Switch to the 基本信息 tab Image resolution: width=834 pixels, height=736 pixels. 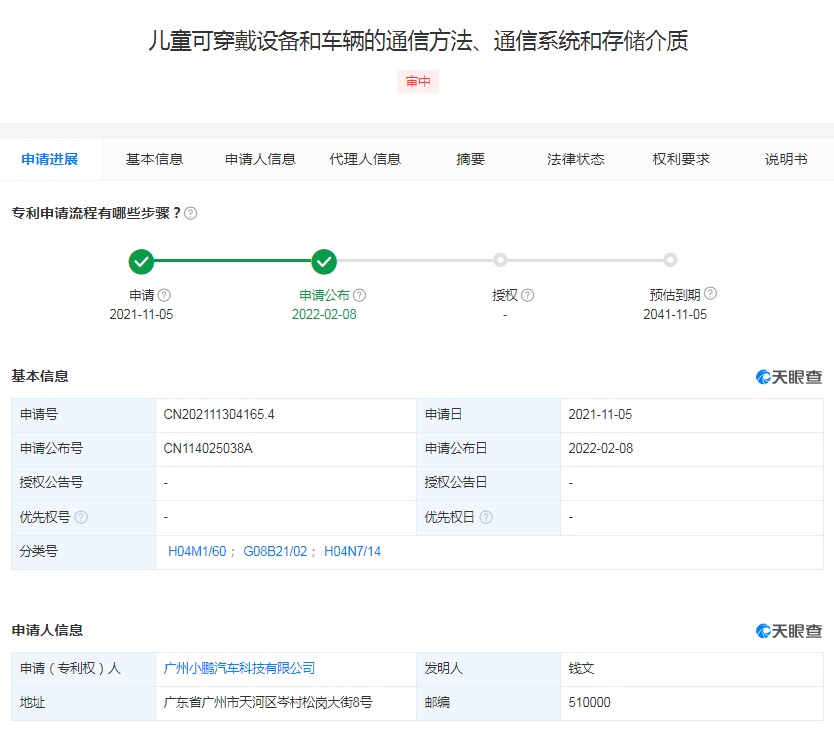(x=154, y=159)
